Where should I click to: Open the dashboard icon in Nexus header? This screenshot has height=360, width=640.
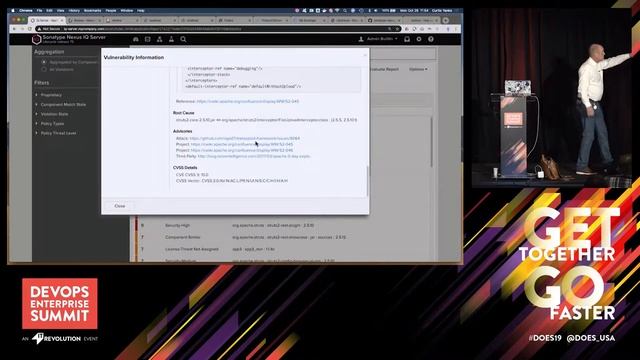click(136, 39)
